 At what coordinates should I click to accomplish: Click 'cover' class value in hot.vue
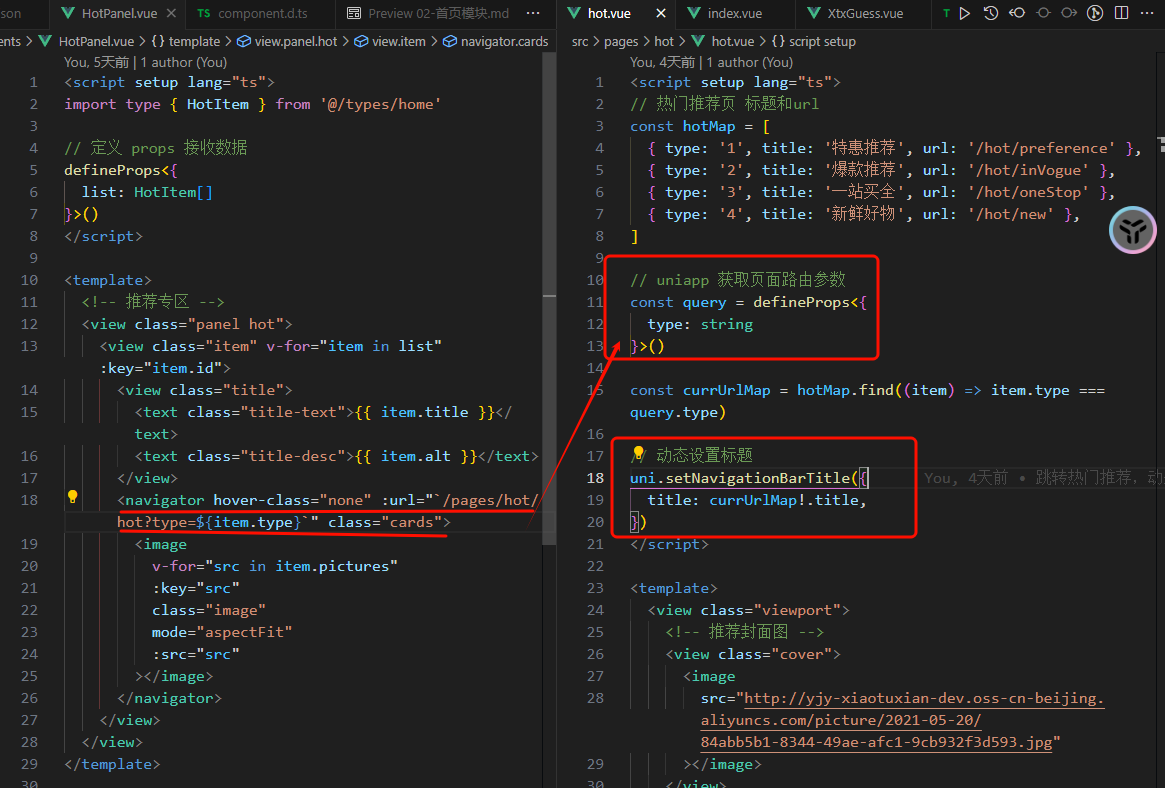(801, 654)
